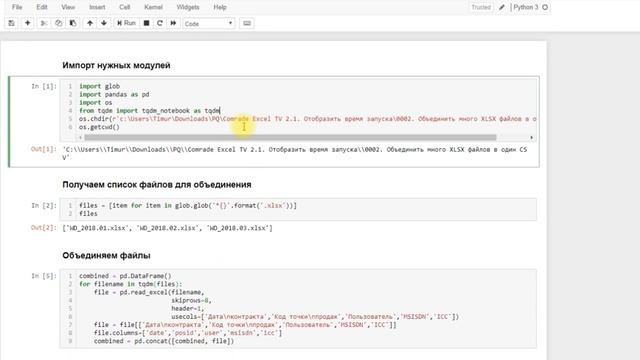Click the Trusted notebook indicator
This screenshot has width=640, height=360.
[481, 7]
